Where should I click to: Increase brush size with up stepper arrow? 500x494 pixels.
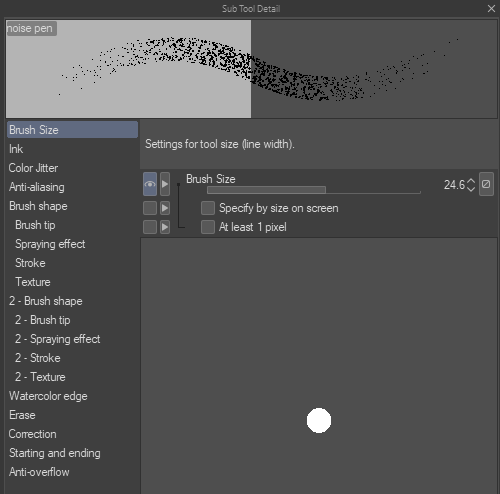[471, 181]
